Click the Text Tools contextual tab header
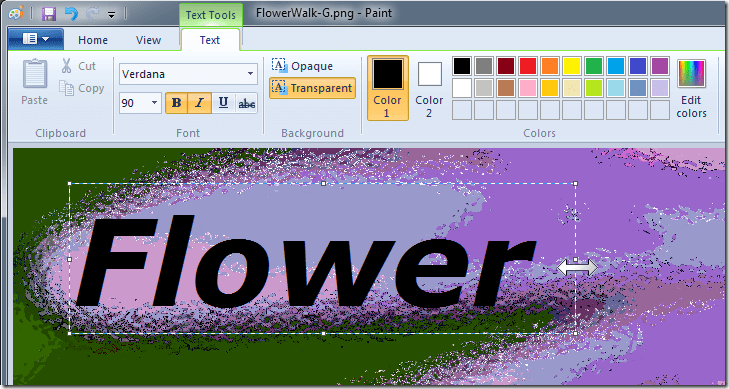Screen dimensions: 729x389 pos(211,15)
